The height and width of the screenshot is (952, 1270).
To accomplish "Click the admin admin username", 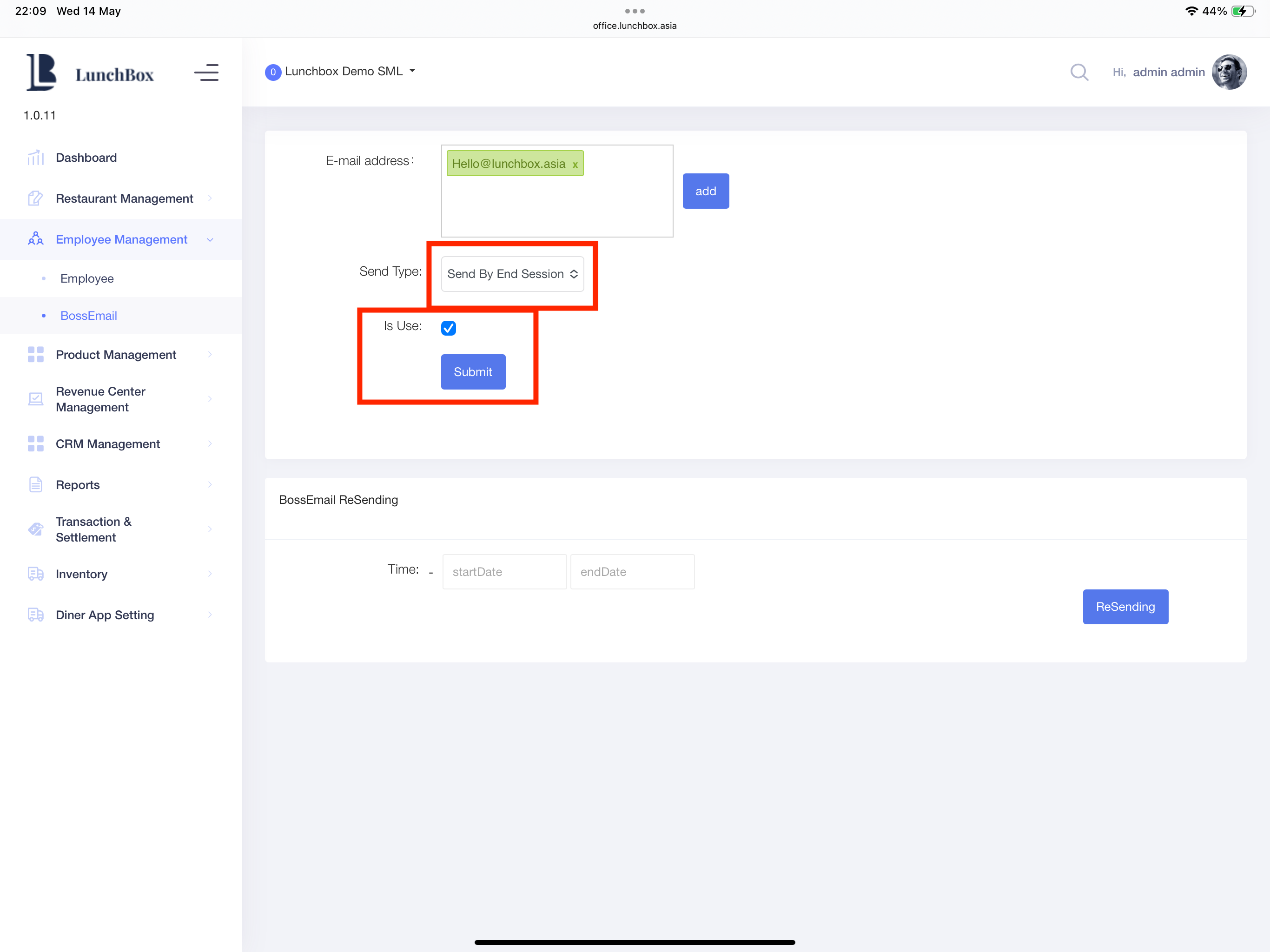I will pos(1168,73).
